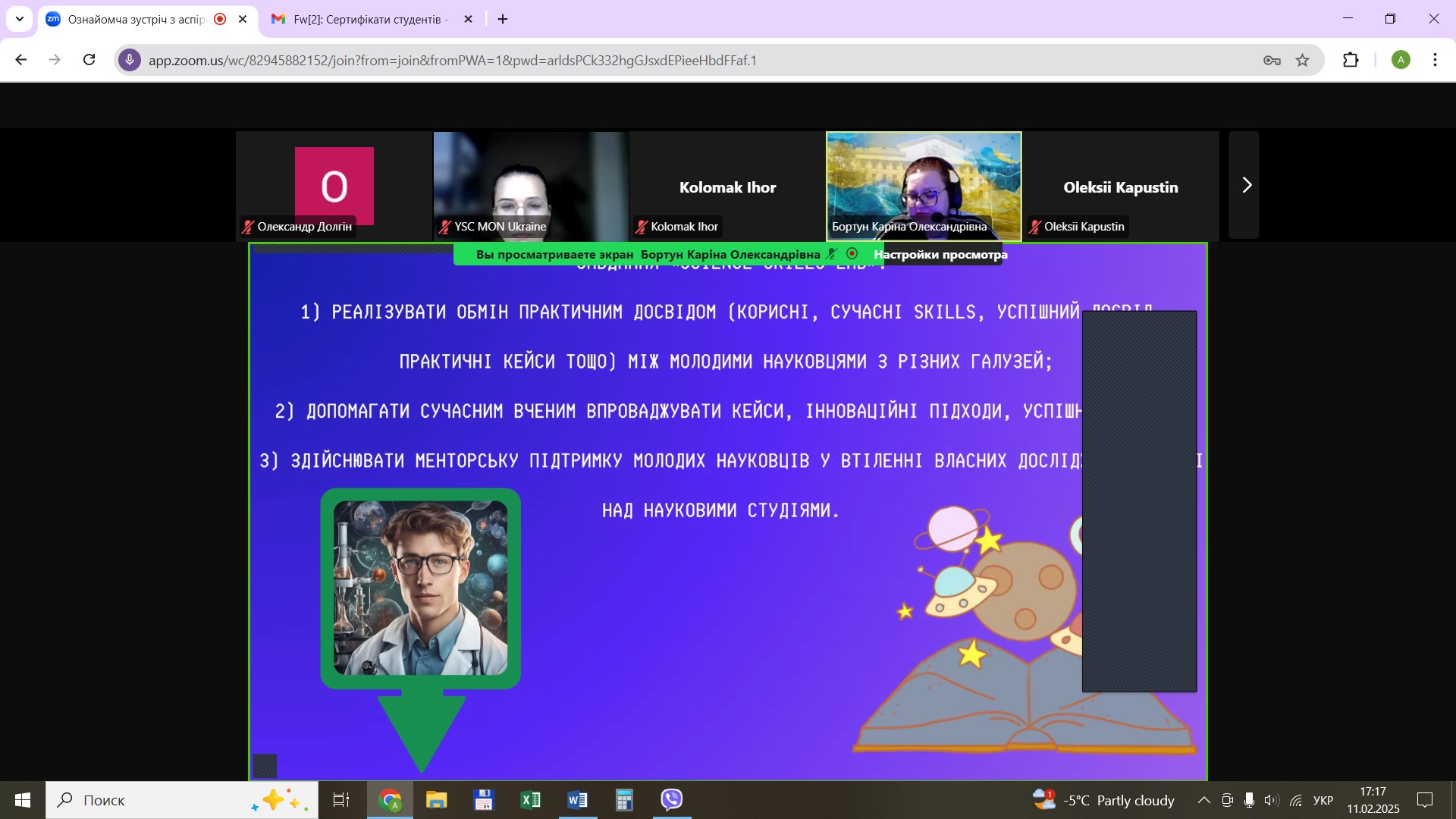The image size is (1456, 819).
Task: Open the tab search dropdown arrow
Action: click(x=20, y=19)
